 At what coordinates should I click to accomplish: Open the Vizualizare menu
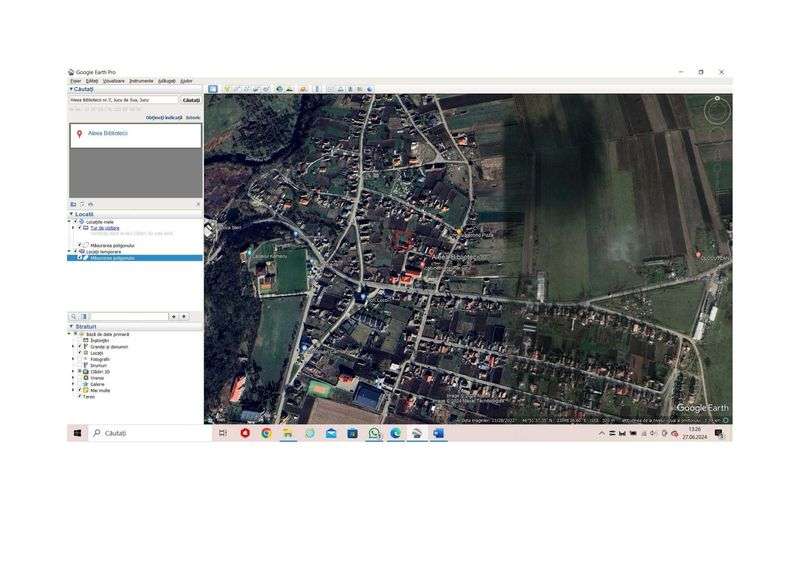(x=114, y=81)
